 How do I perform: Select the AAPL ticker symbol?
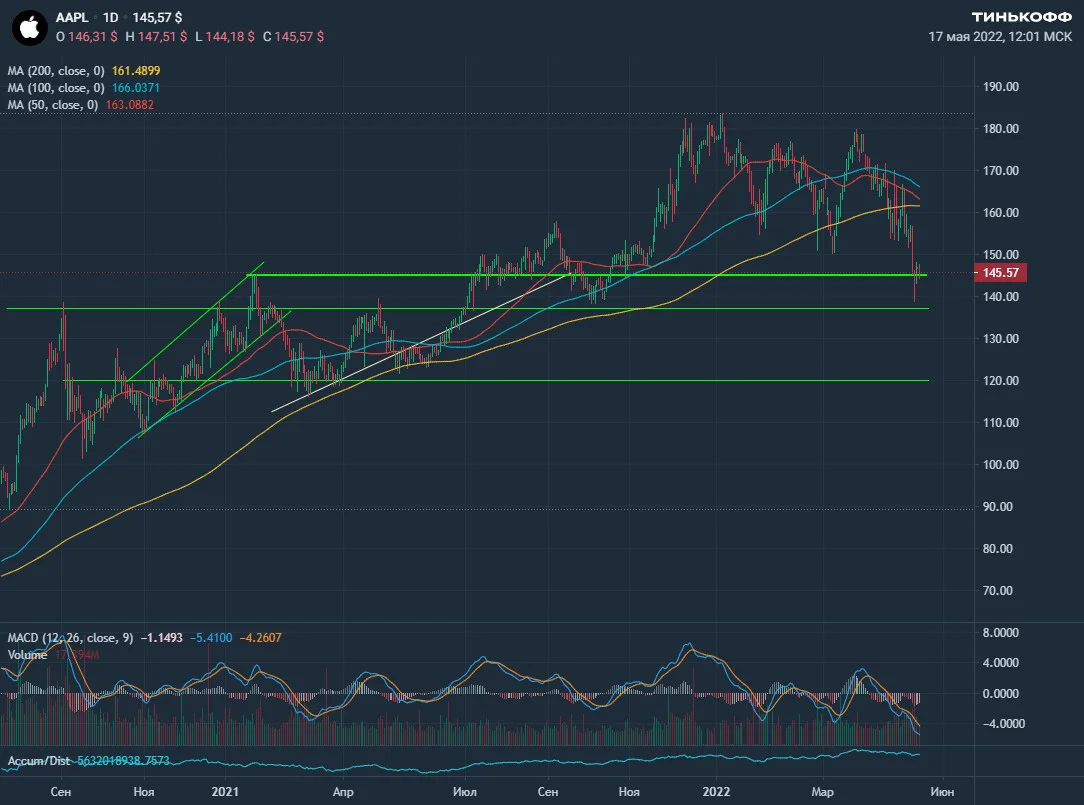(x=72, y=17)
